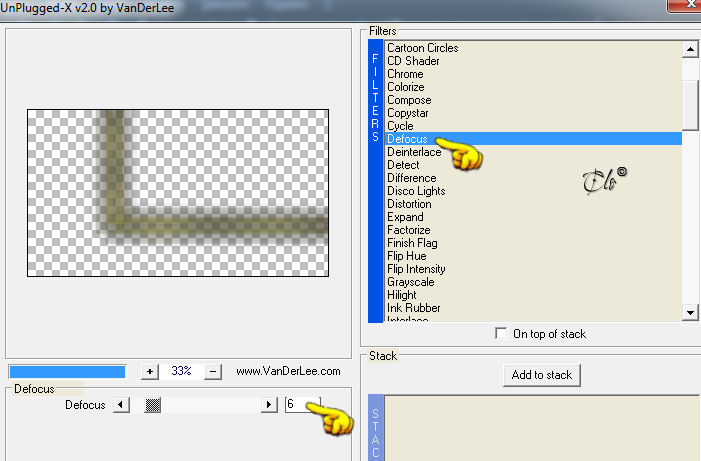Image resolution: width=701 pixels, height=461 pixels.
Task: Click the filters list scroll down arrow
Action: tap(690, 313)
